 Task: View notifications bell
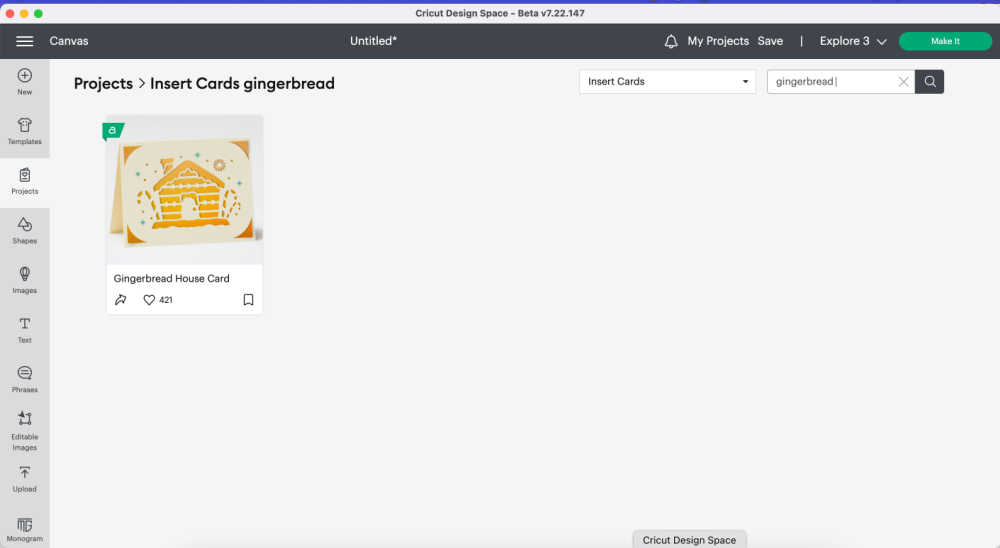click(671, 41)
